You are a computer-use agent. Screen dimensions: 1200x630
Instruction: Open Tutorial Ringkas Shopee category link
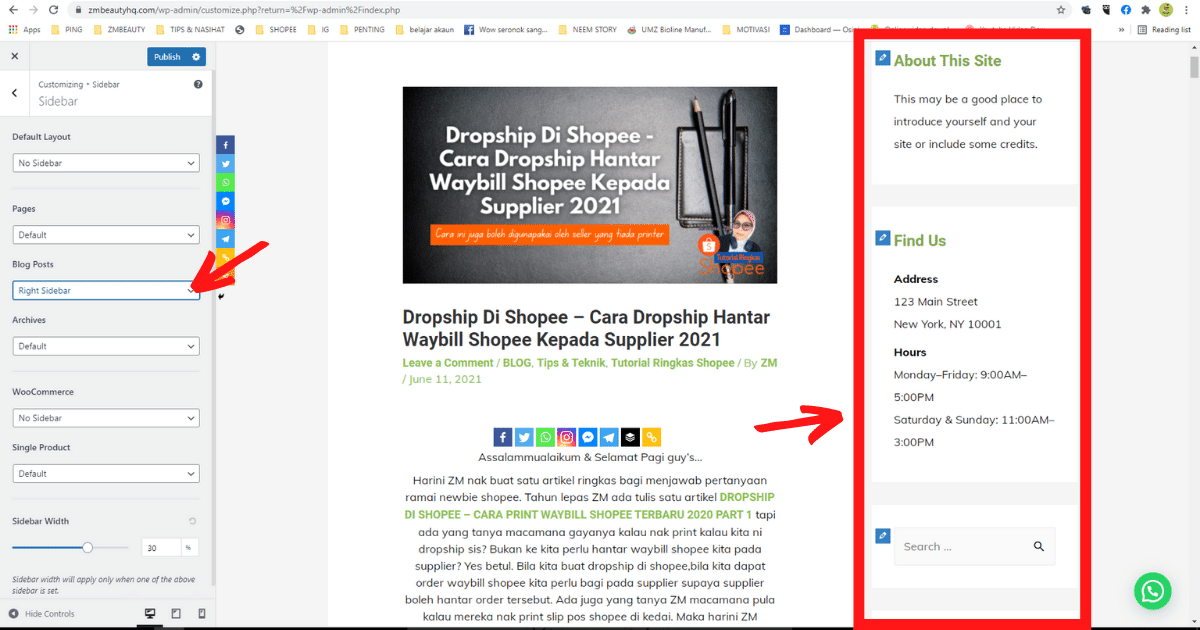coord(673,363)
